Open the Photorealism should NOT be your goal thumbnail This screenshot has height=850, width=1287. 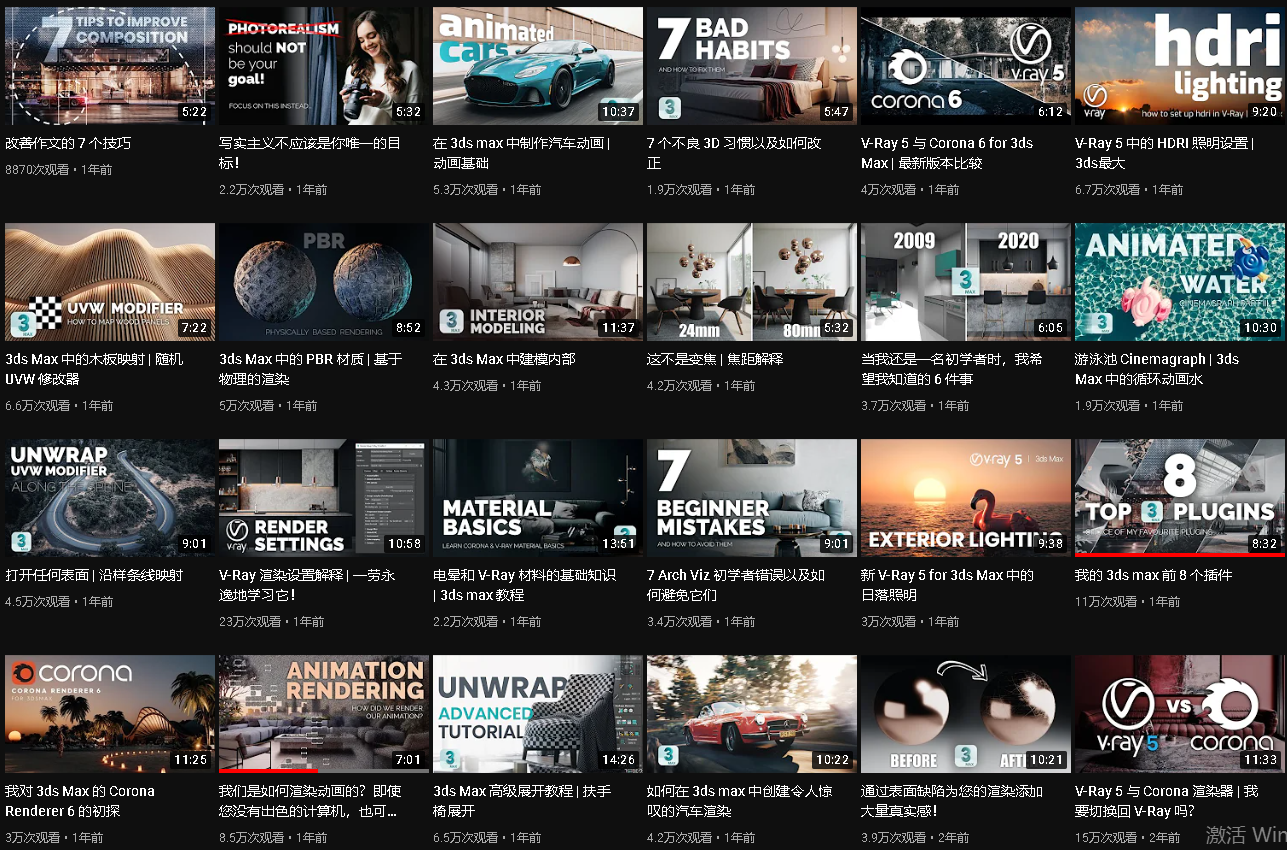(324, 66)
